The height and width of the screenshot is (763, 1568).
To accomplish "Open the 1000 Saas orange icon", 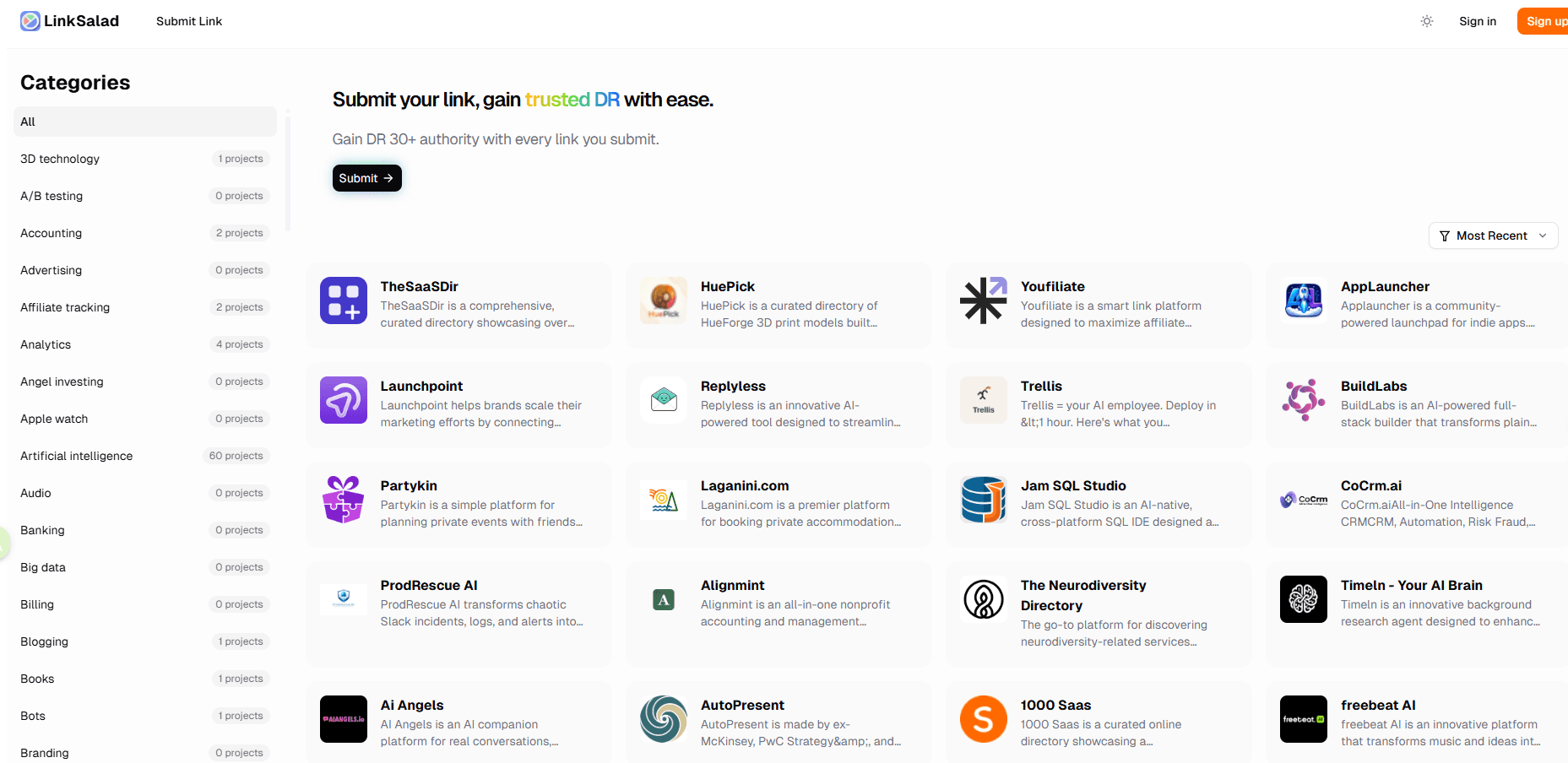I will click(x=983, y=719).
